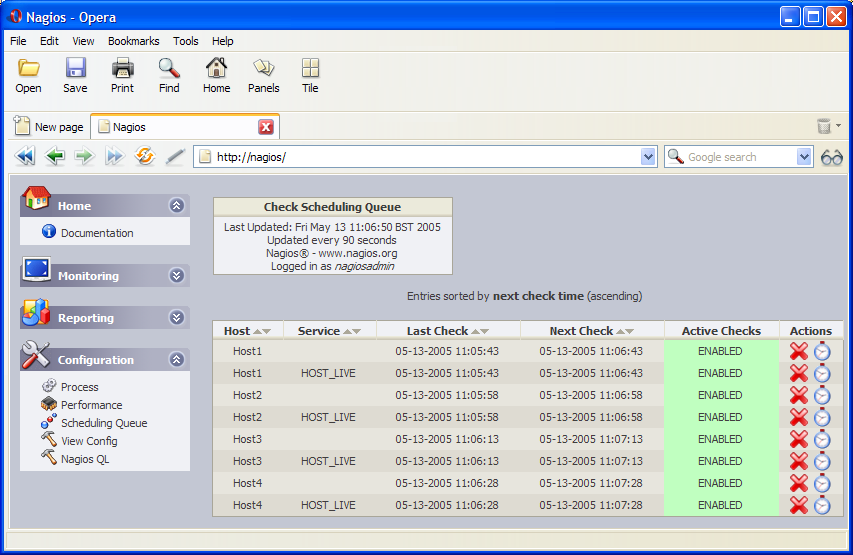Collapse the Configuration sidebar section

point(176,359)
